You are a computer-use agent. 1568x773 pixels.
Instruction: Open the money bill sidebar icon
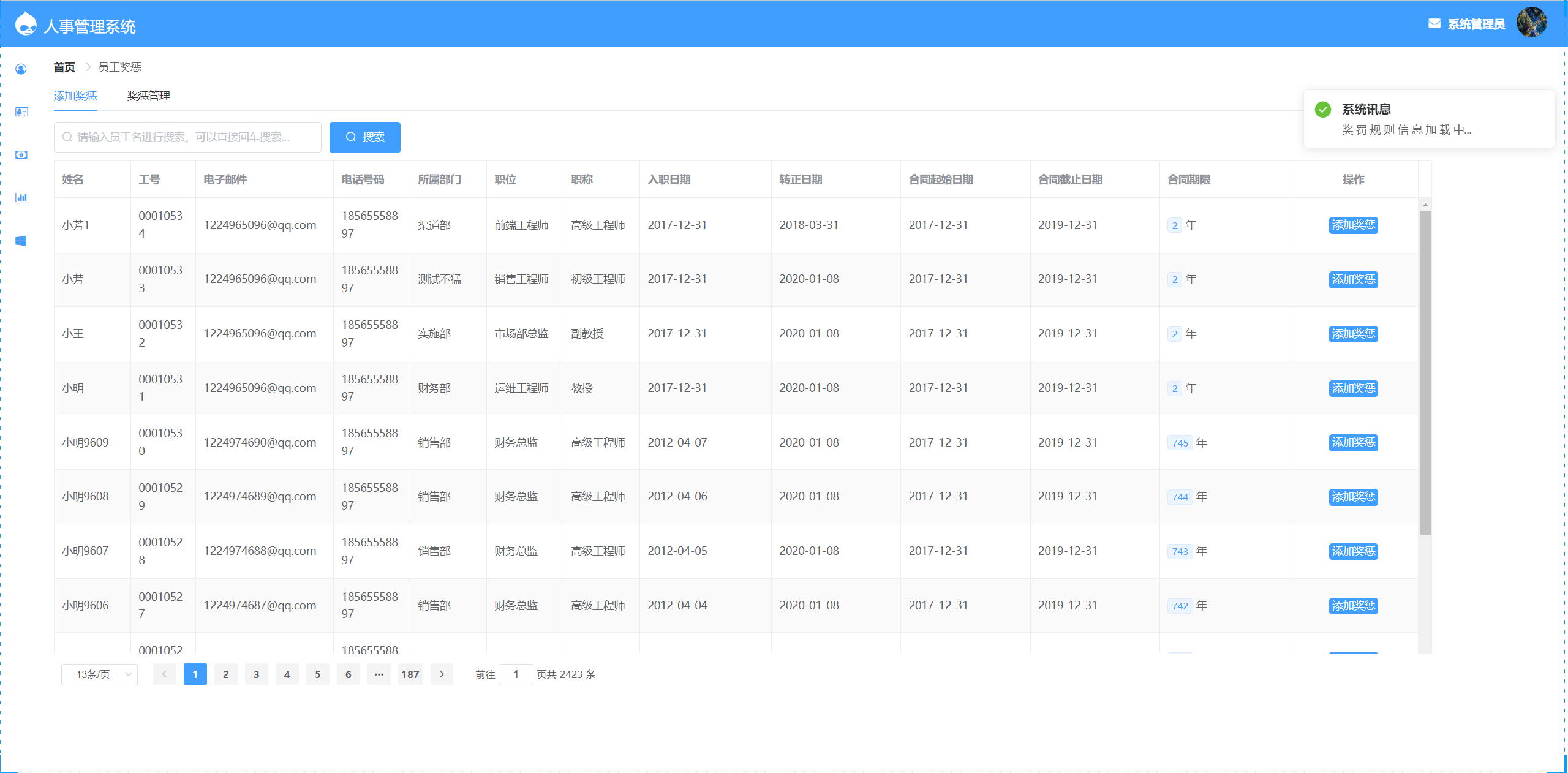coord(21,154)
